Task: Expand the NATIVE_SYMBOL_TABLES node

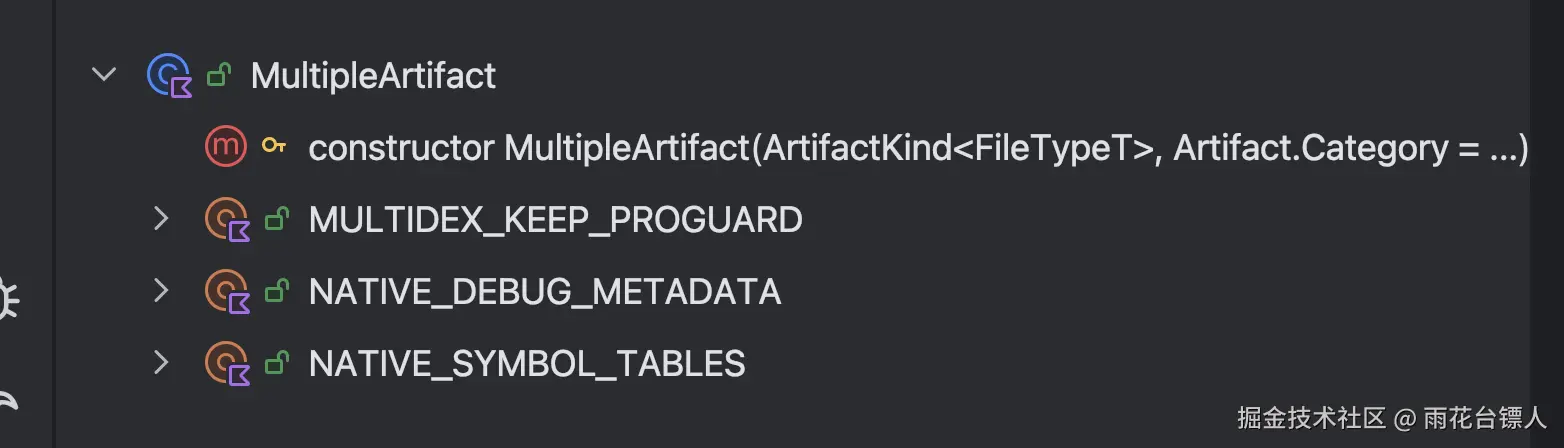Action: point(161,363)
